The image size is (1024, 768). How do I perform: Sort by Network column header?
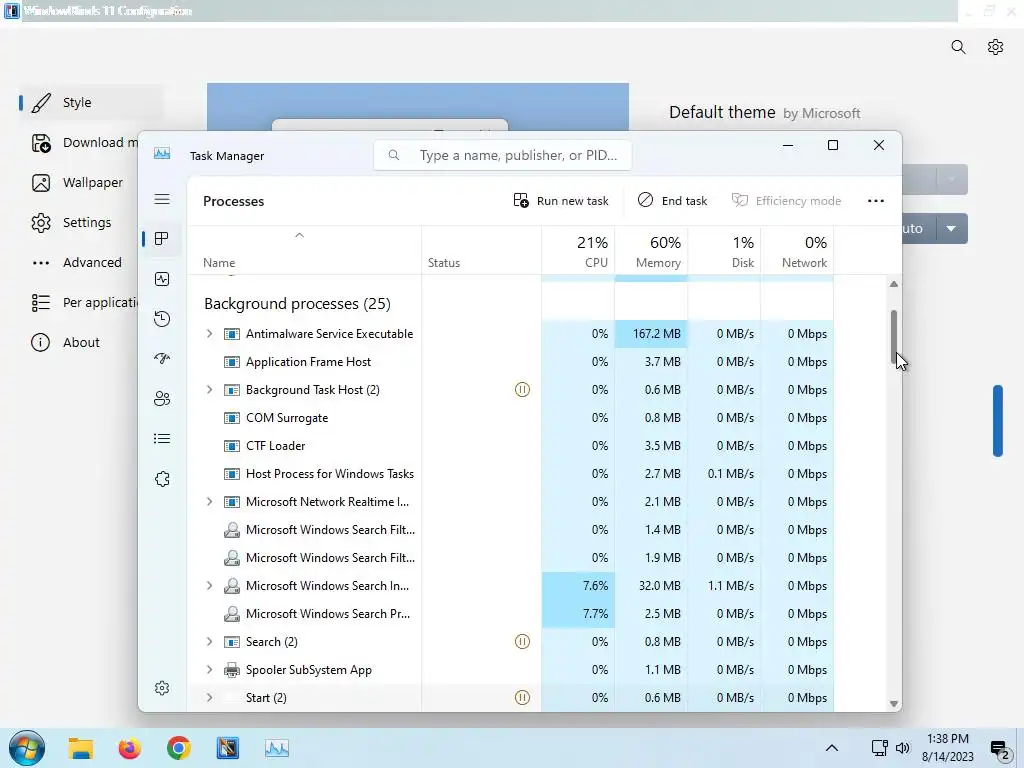pyautogui.click(x=797, y=251)
